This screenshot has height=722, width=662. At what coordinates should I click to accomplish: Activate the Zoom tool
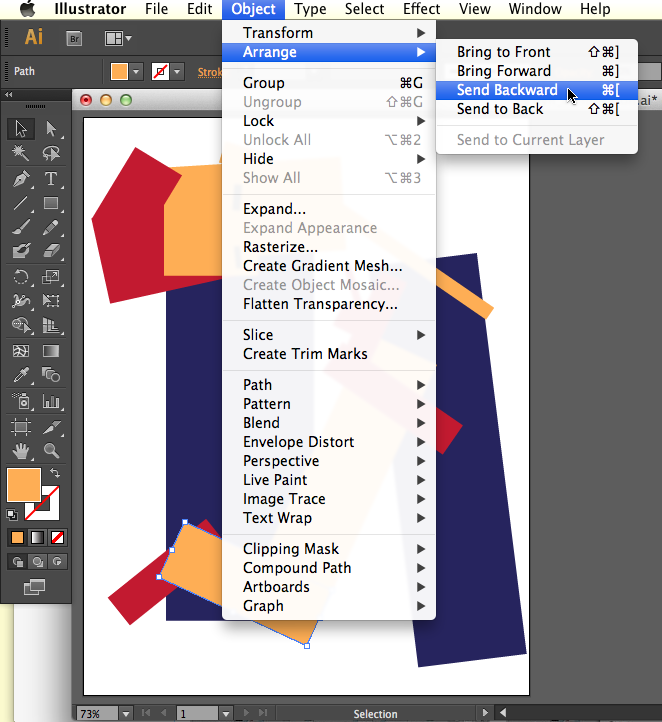click(51, 451)
